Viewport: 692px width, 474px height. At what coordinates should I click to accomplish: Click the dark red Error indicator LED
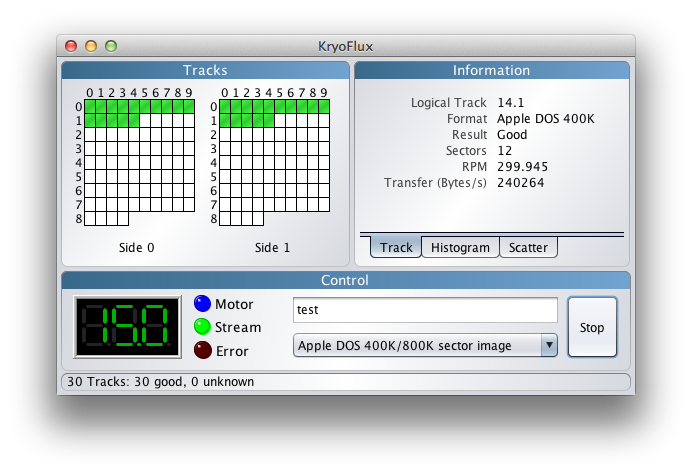pyautogui.click(x=203, y=350)
